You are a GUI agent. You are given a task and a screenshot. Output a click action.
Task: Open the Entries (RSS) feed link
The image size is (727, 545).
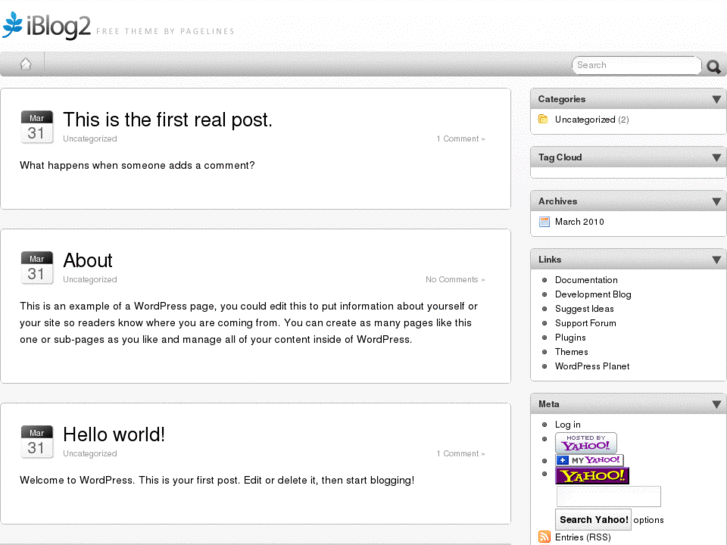583,537
